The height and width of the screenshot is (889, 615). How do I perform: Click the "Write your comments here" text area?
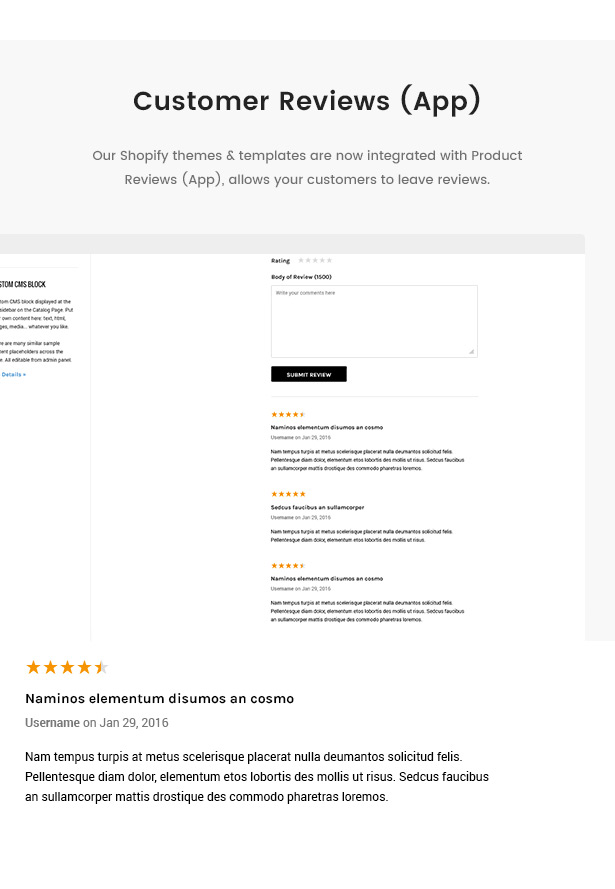pos(374,321)
